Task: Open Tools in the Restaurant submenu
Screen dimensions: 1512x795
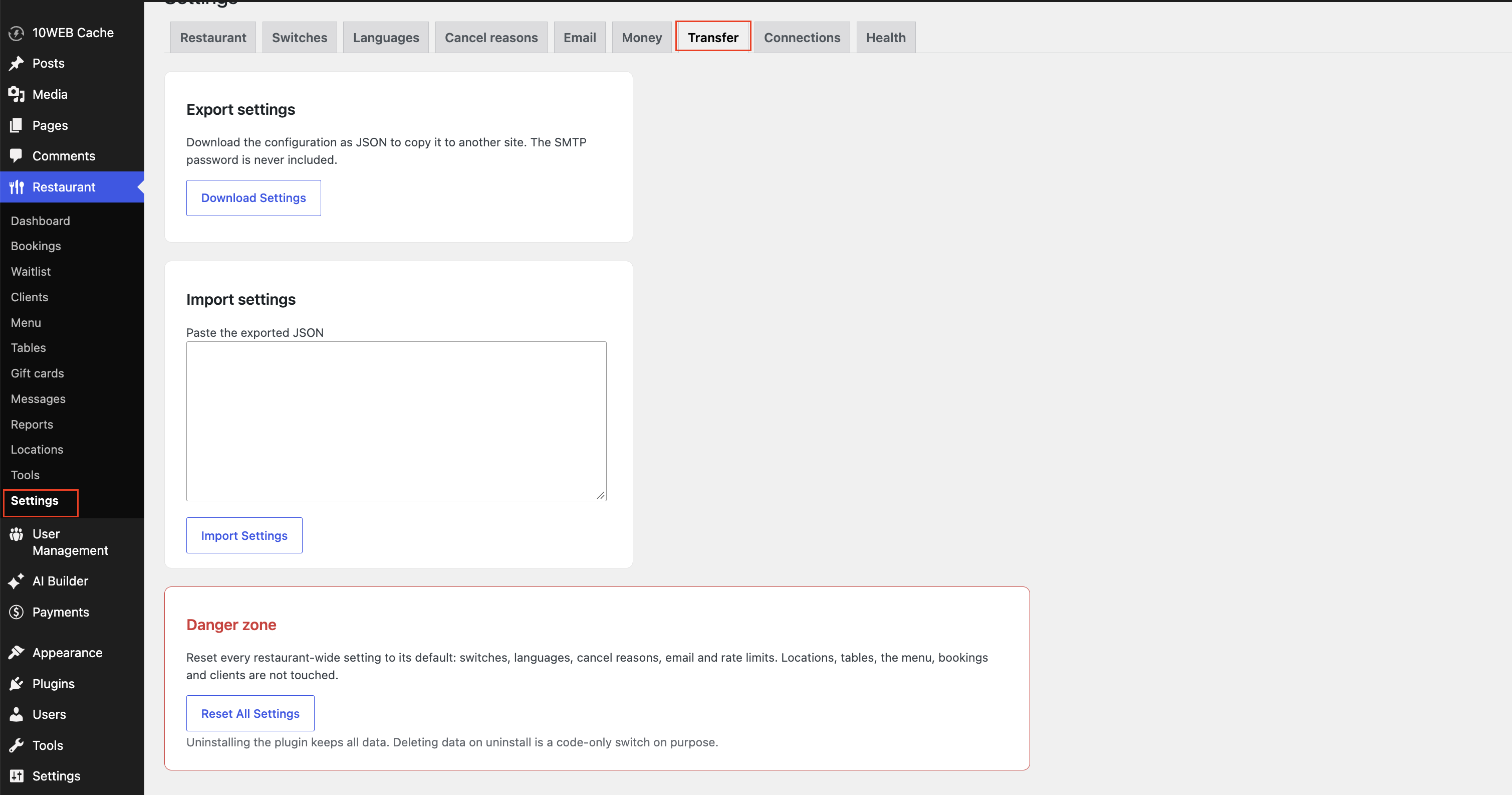Action: pos(25,475)
